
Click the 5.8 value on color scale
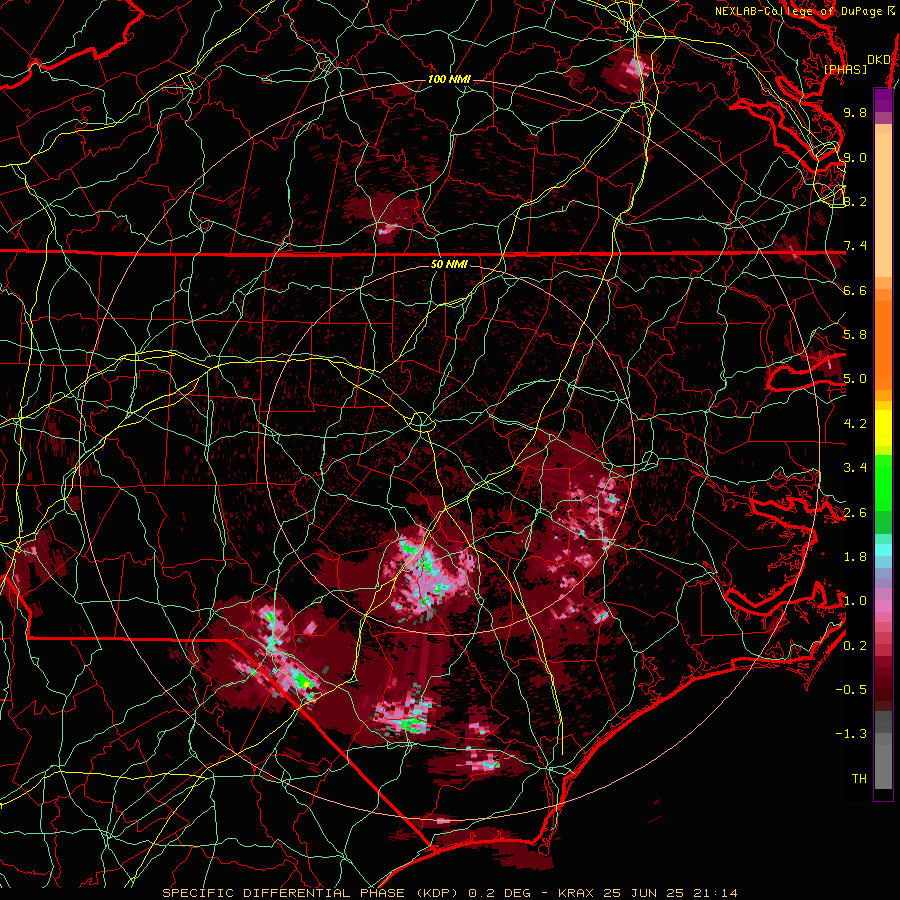pos(855,335)
